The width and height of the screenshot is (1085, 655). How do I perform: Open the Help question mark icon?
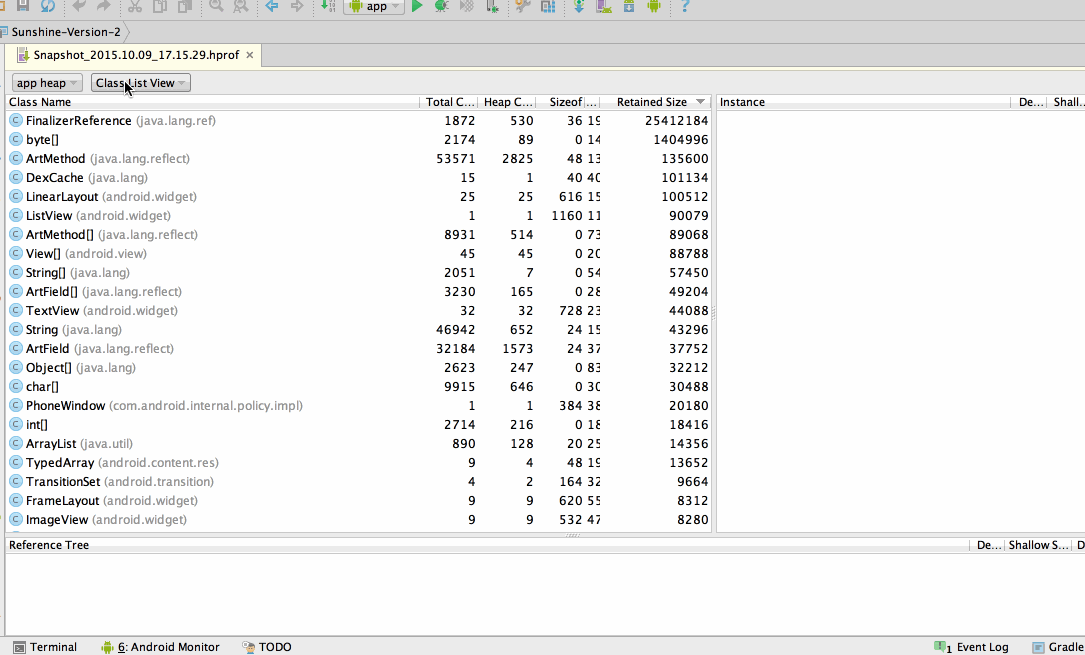pos(685,6)
